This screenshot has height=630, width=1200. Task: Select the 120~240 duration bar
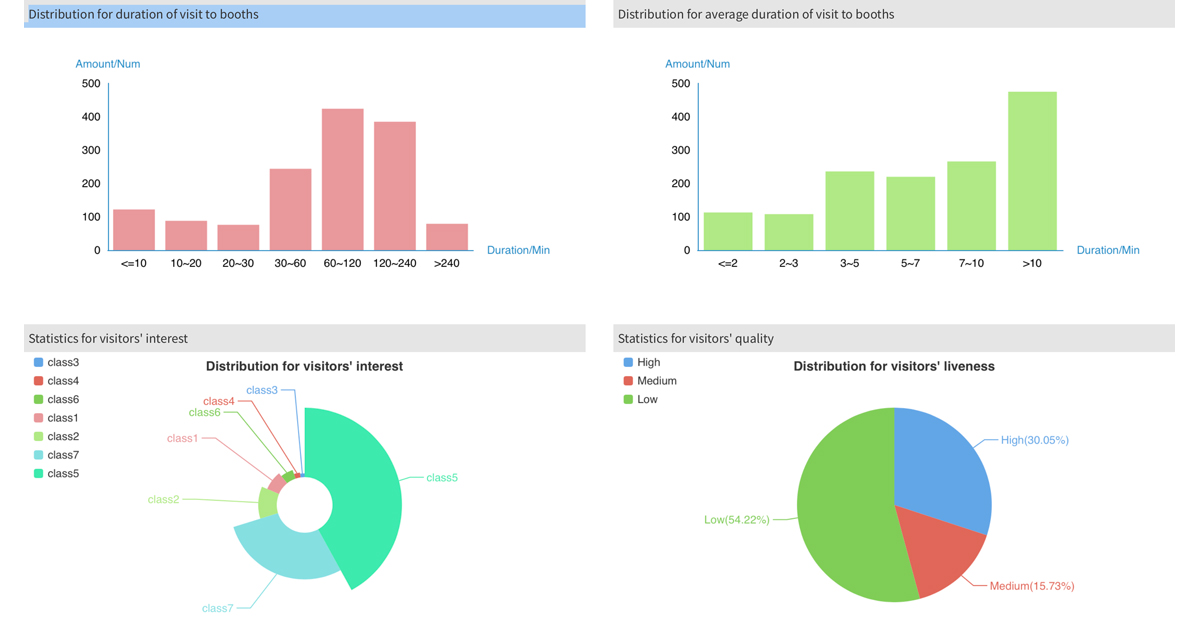point(395,186)
